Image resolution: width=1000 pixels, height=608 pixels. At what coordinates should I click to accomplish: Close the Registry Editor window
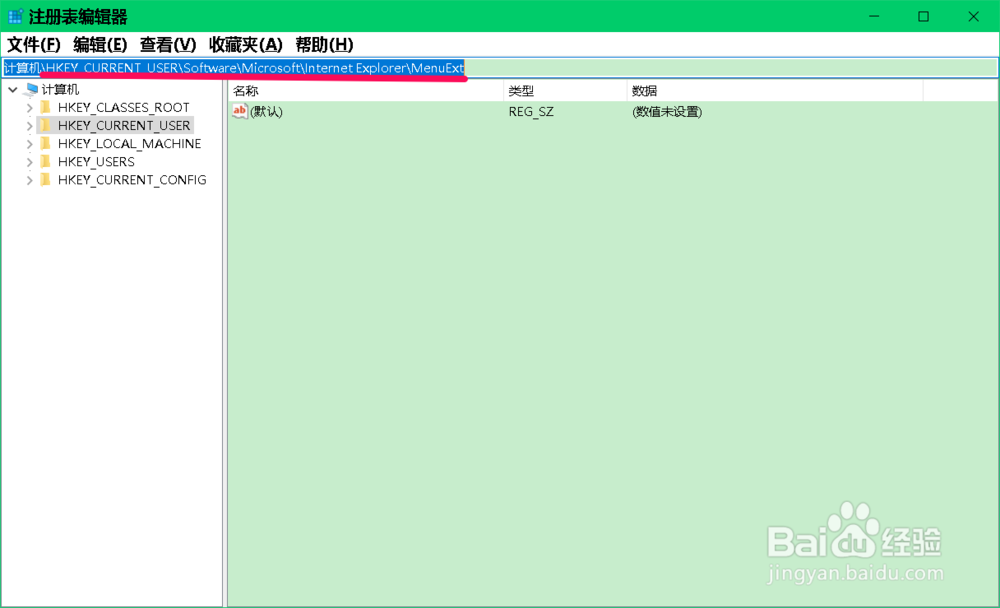pos(973,16)
